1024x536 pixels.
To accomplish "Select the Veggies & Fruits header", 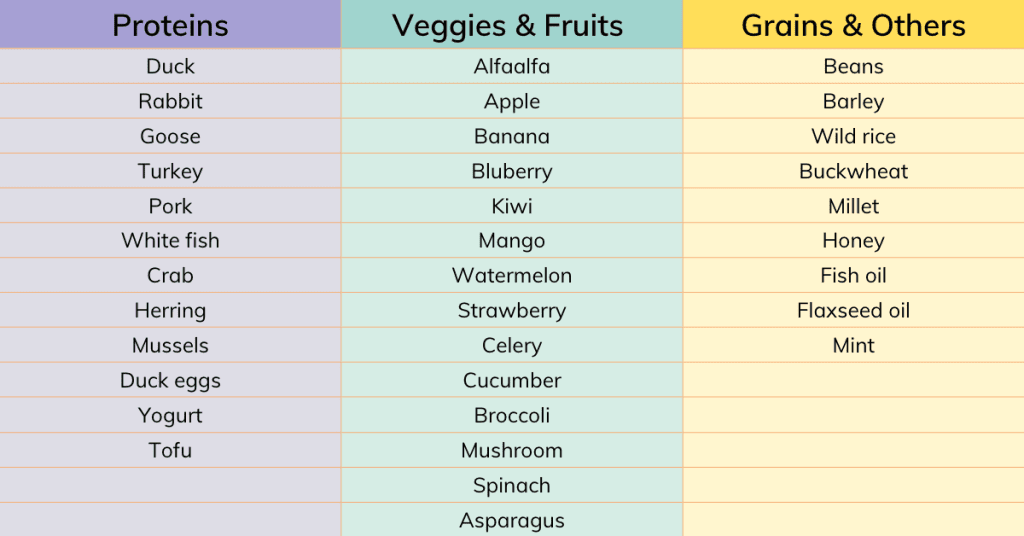I will (511, 24).
